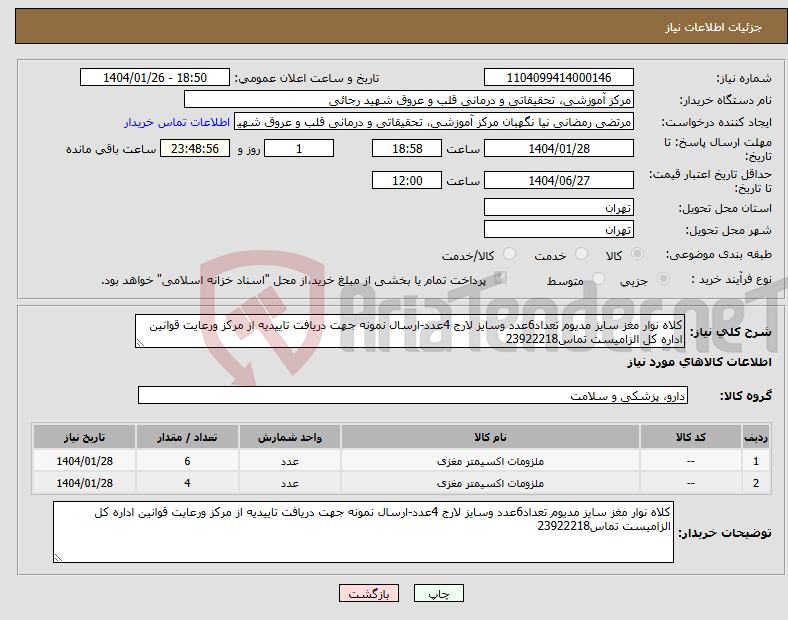Select the خدمت radio button
788x620 pixels.
[x=581, y=254]
